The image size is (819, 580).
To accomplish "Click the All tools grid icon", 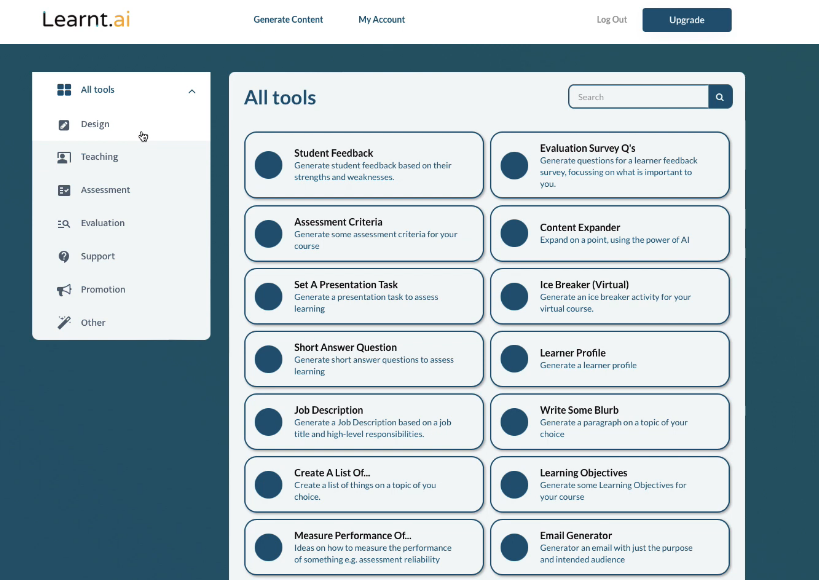I will click(x=64, y=90).
